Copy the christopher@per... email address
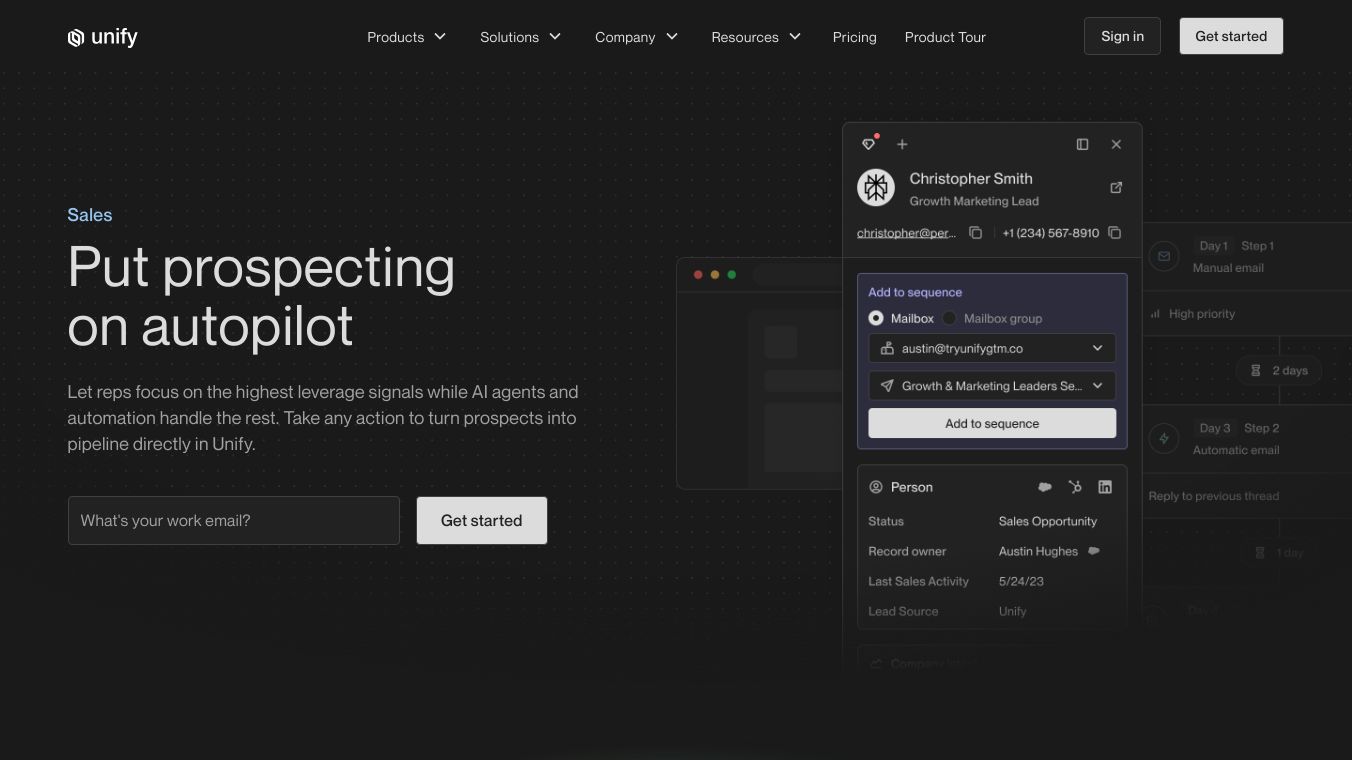This screenshot has height=760, width=1352. [x=975, y=233]
